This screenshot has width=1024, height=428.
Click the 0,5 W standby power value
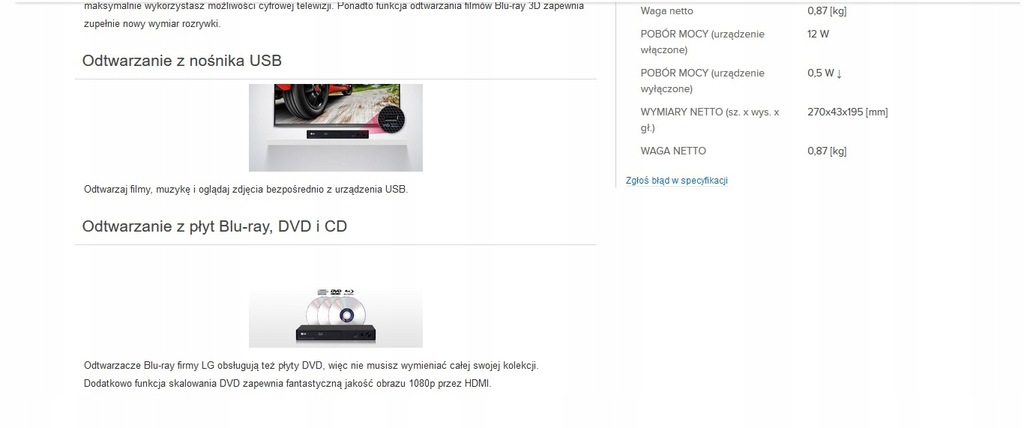tap(821, 73)
